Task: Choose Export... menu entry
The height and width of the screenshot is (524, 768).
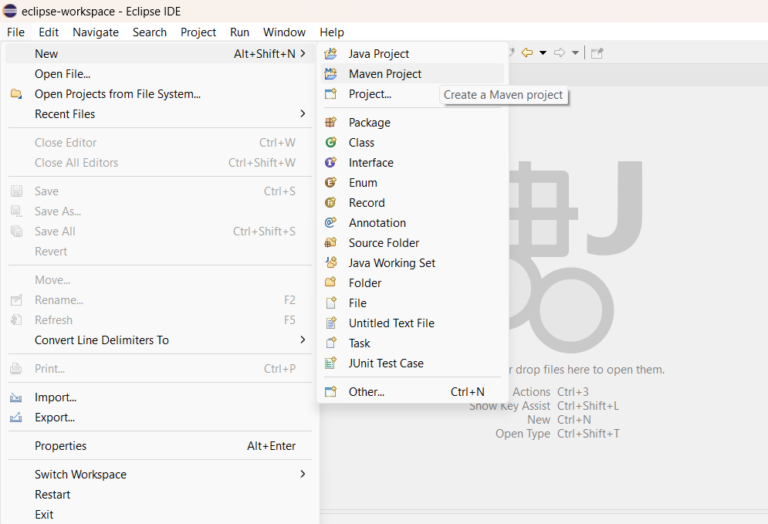Action: [x=160, y=417]
